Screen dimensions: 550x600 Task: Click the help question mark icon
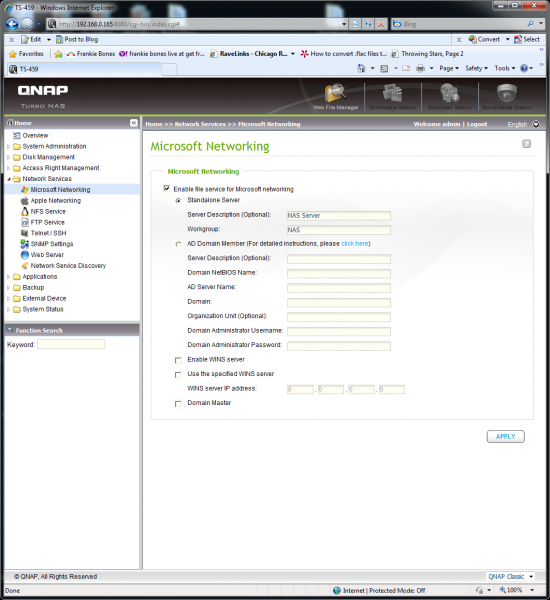coord(526,144)
